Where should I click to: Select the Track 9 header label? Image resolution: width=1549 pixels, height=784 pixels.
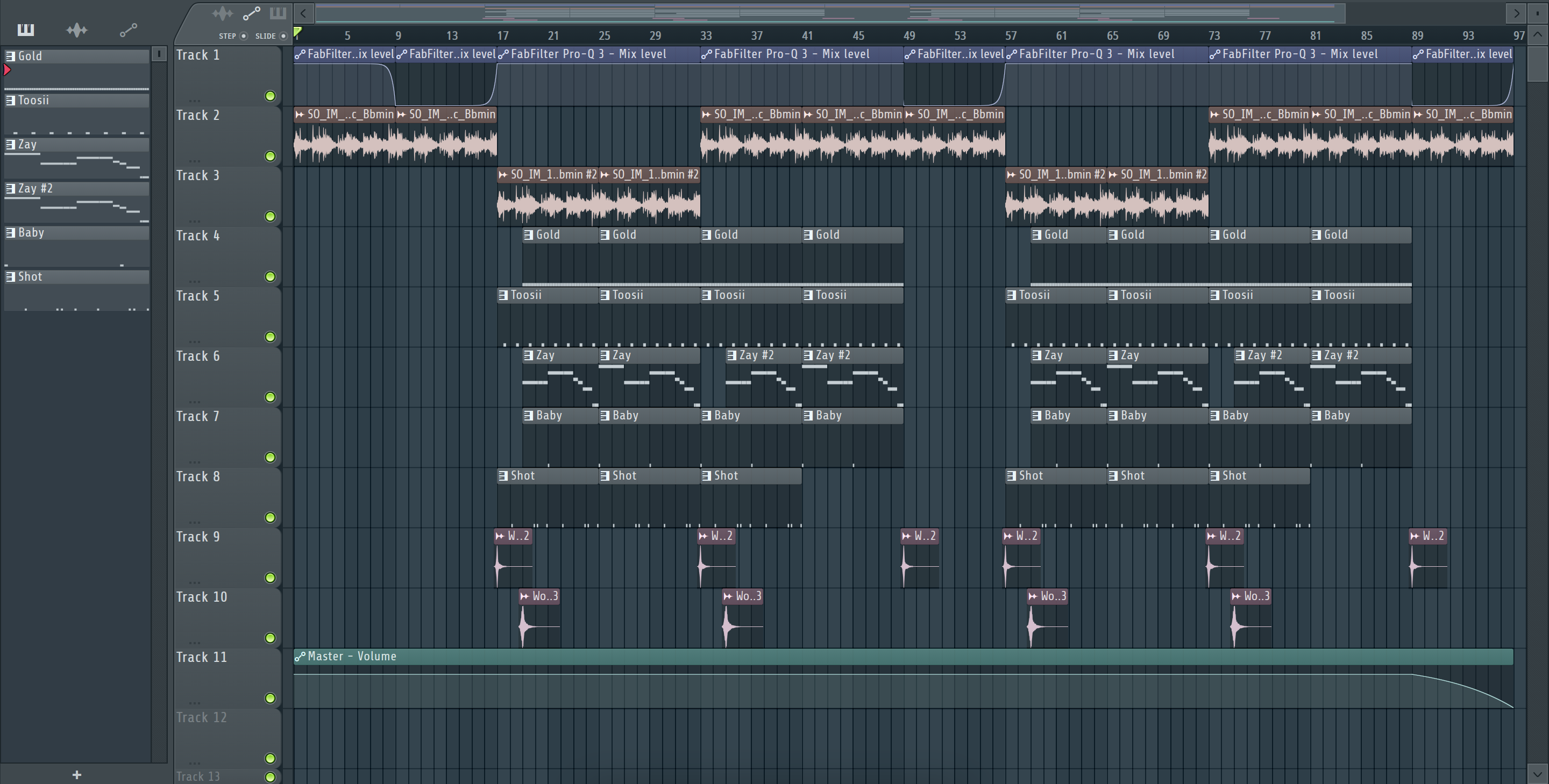point(198,536)
